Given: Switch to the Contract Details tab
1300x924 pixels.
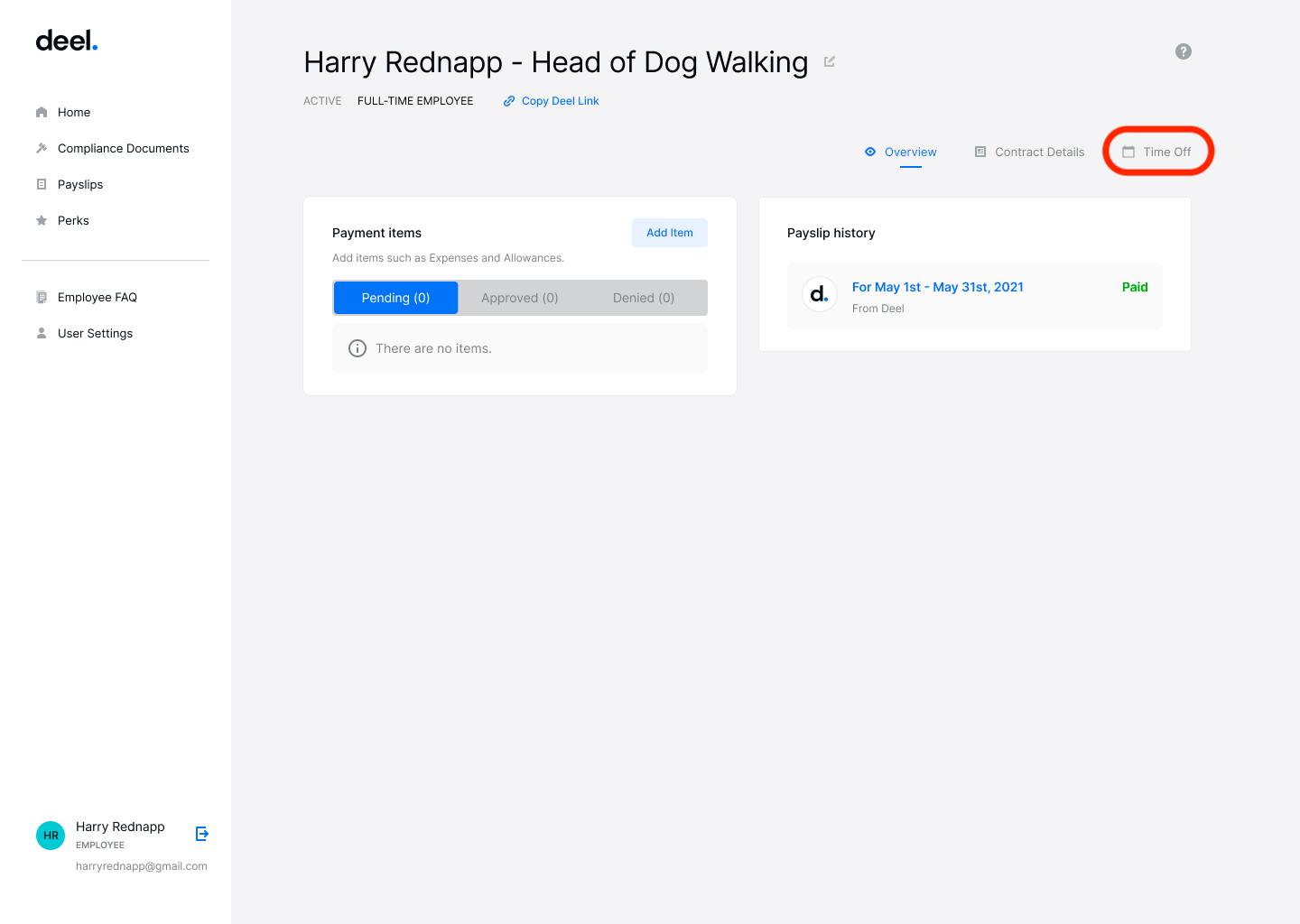Looking at the screenshot, I should tap(1030, 152).
